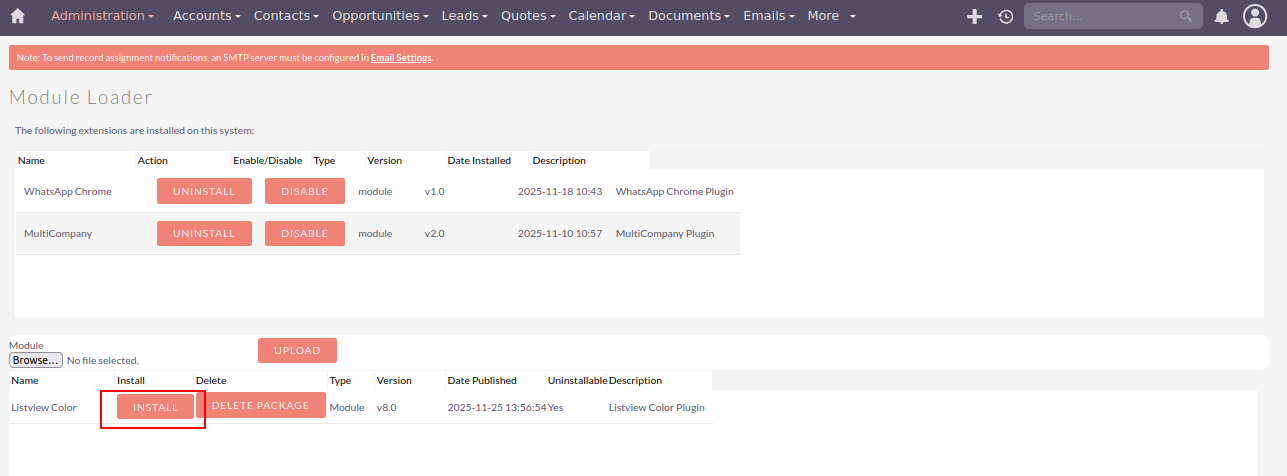Screen dimensions: 1287x476
Task: Open recently viewed history icon
Action: 1005,16
